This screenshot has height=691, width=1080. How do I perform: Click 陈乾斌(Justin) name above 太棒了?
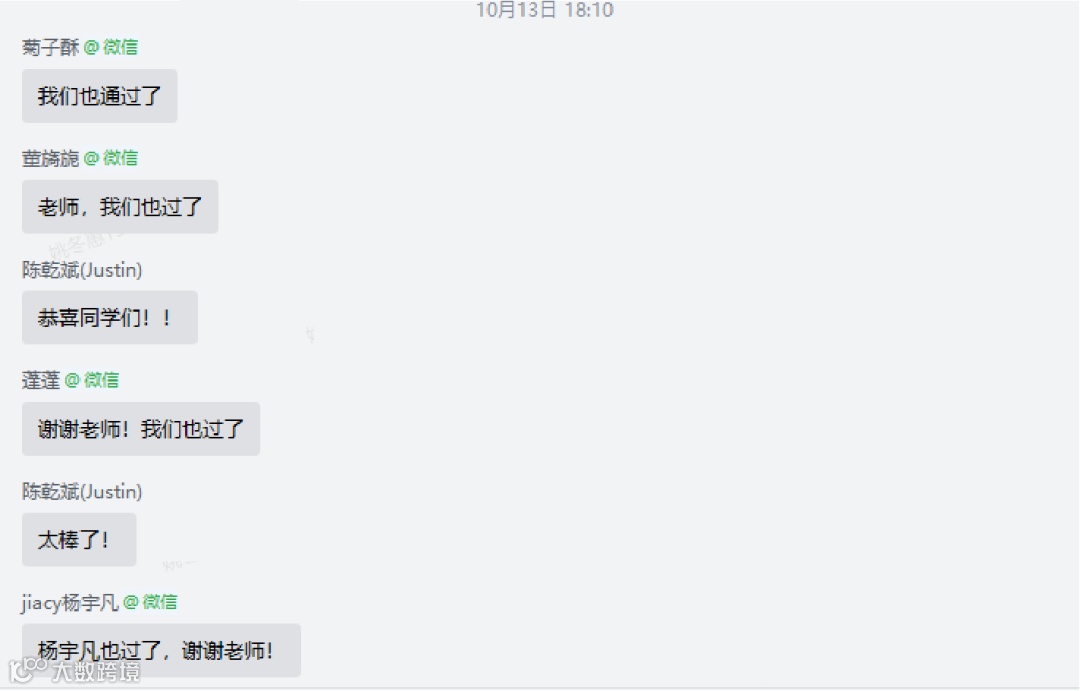(x=82, y=491)
